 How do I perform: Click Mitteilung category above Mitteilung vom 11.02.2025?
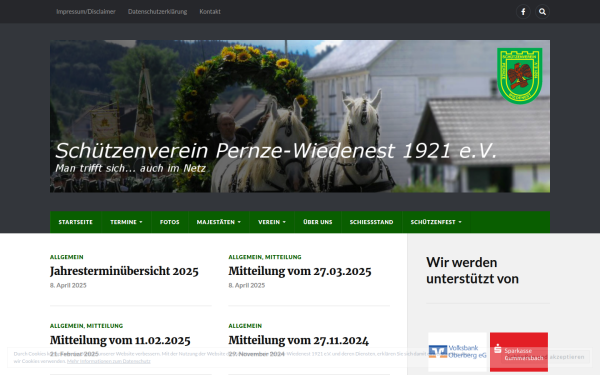(104, 326)
